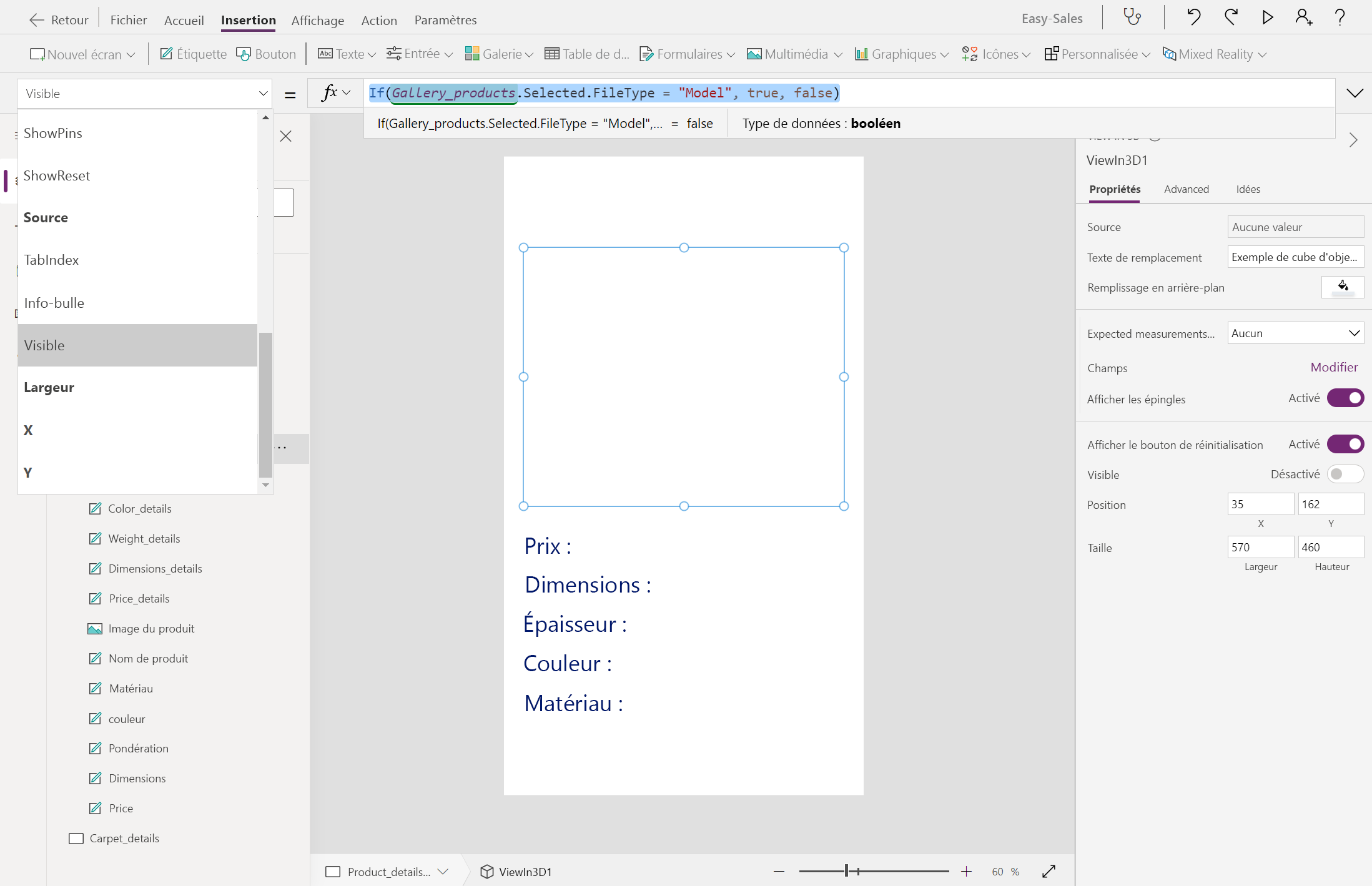
Task: Open the Remplissage en arrière-plan color picker
Action: click(x=1343, y=287)
